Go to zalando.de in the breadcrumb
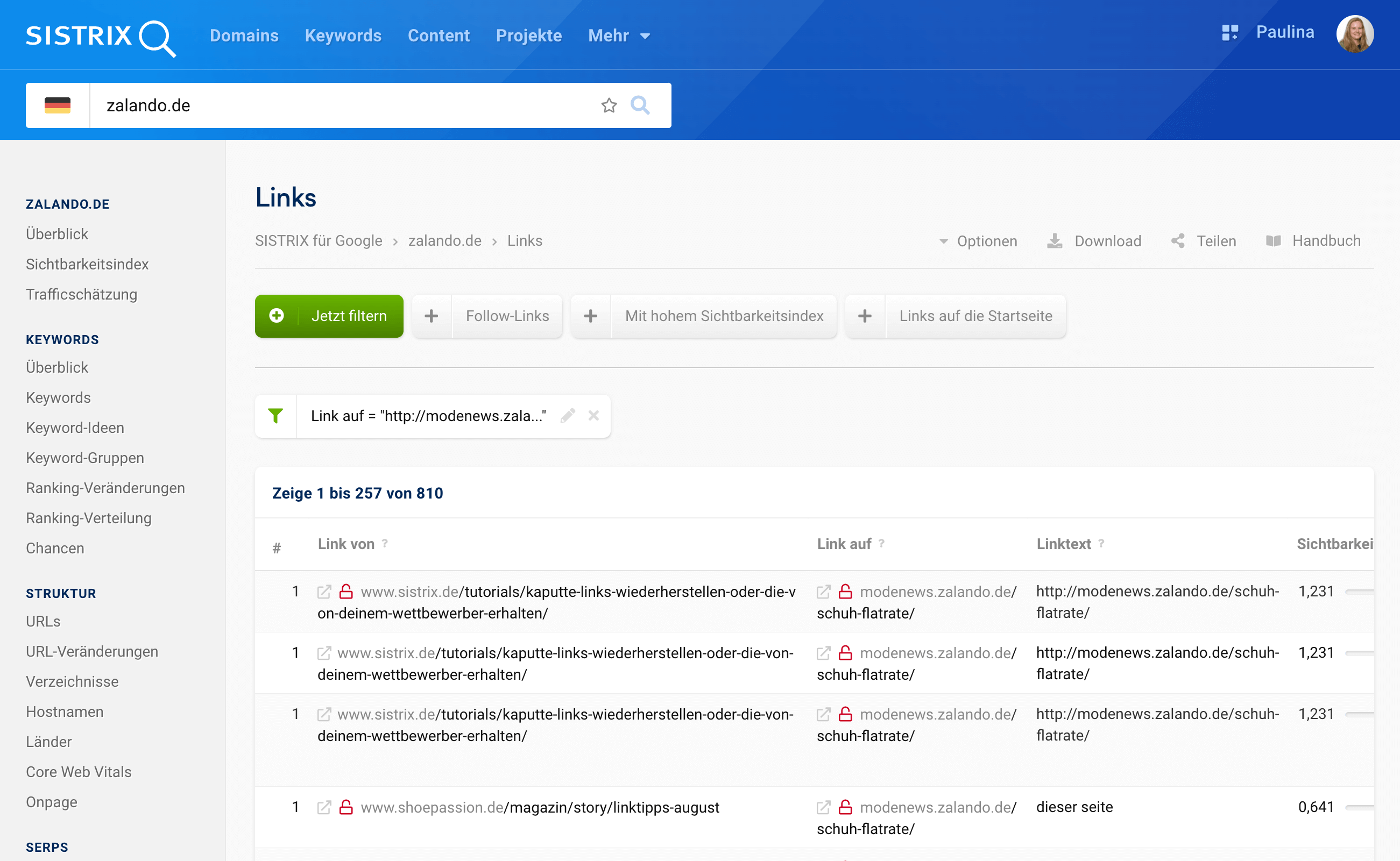The image size is (1400, 861). tap(445, 241)
